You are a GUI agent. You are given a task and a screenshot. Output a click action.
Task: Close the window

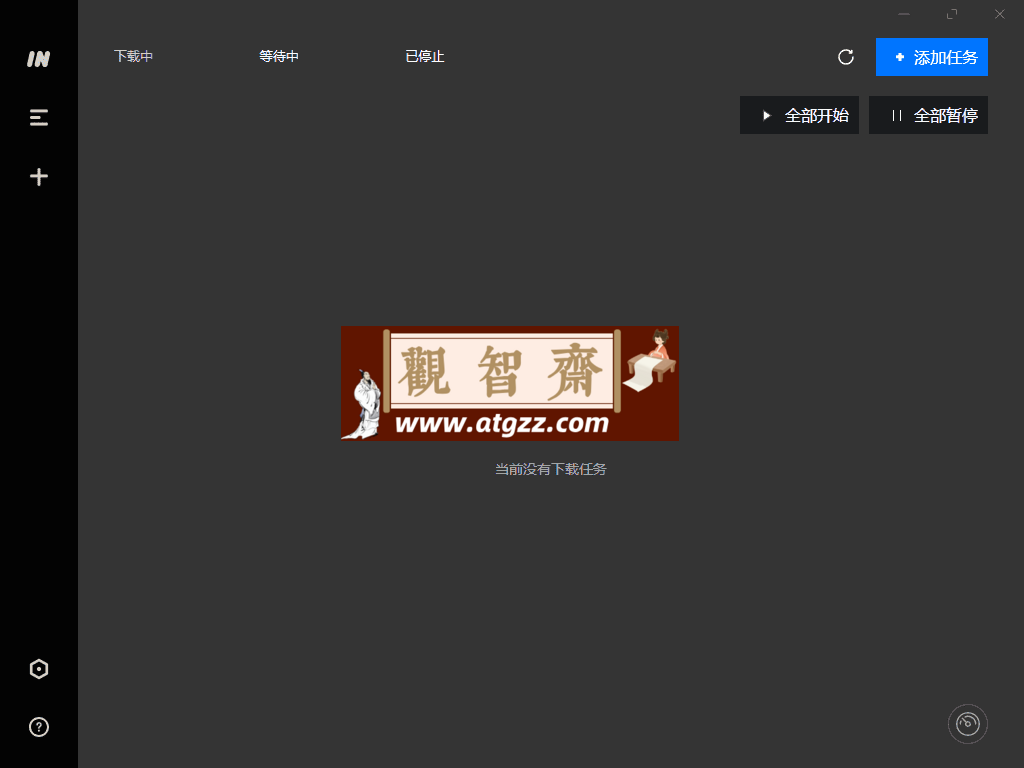tap(999, 14)
